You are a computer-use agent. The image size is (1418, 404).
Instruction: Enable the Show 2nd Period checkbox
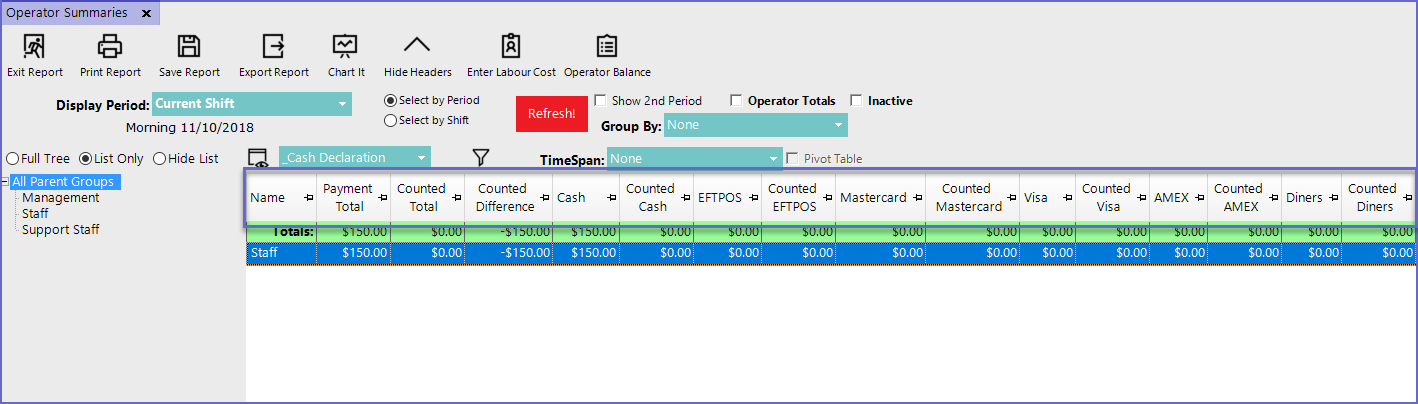pyautogui.click(x=600, y=101)
